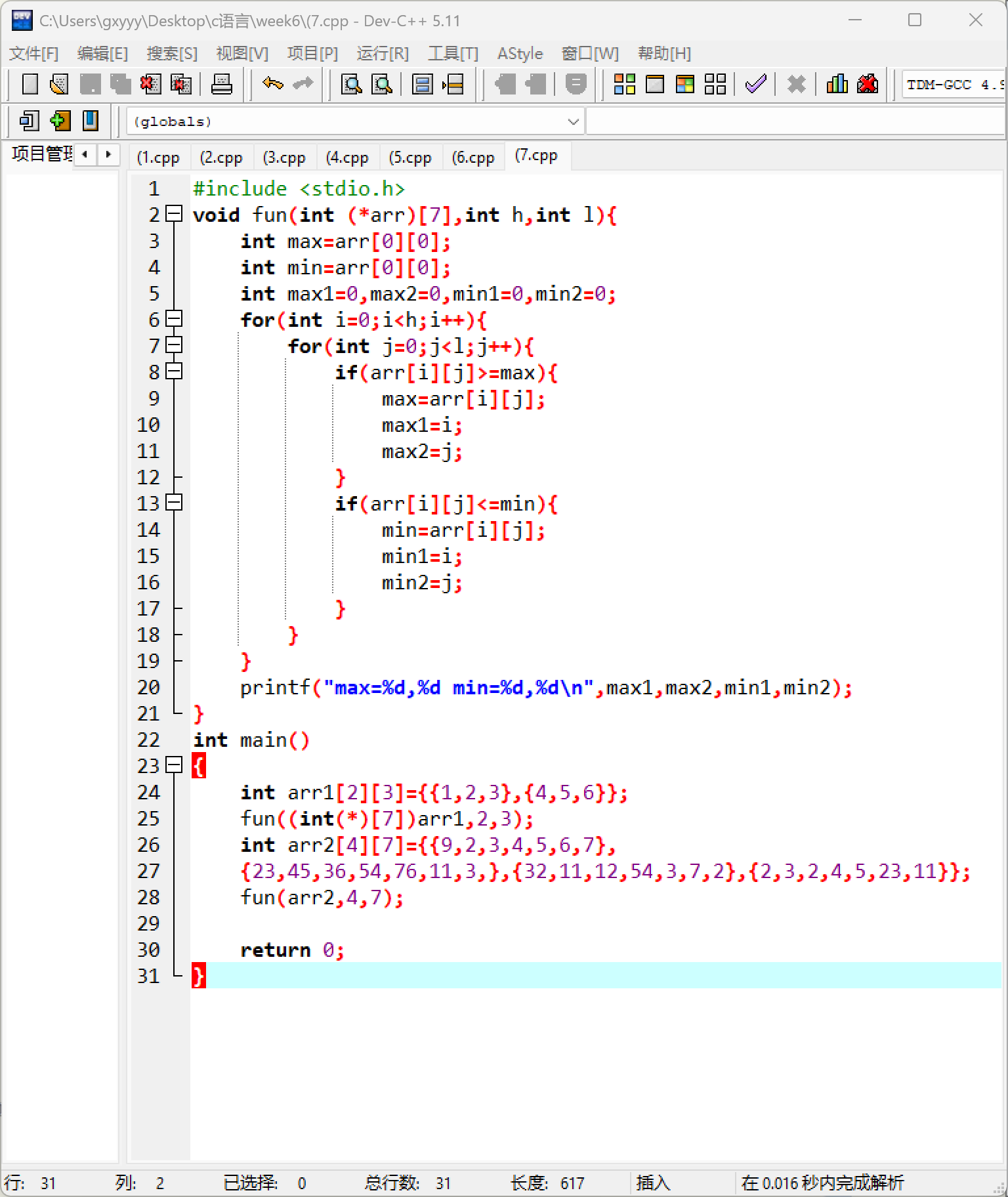Open the 窗口[W] menu
The width and height of the screenshot is (1008, 1197).
(590, 53)
